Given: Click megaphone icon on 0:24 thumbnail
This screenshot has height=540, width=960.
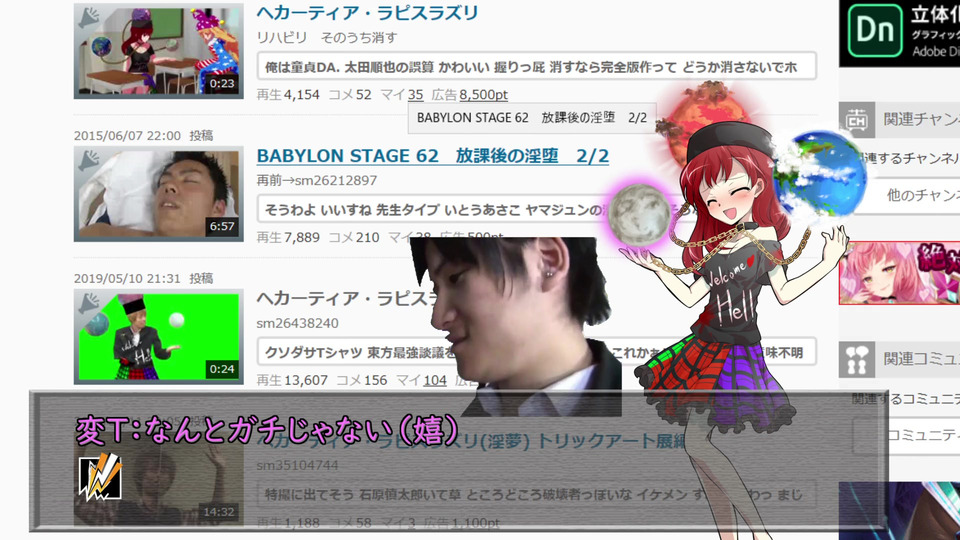Looking at the screenshot, I should (89, 303).
